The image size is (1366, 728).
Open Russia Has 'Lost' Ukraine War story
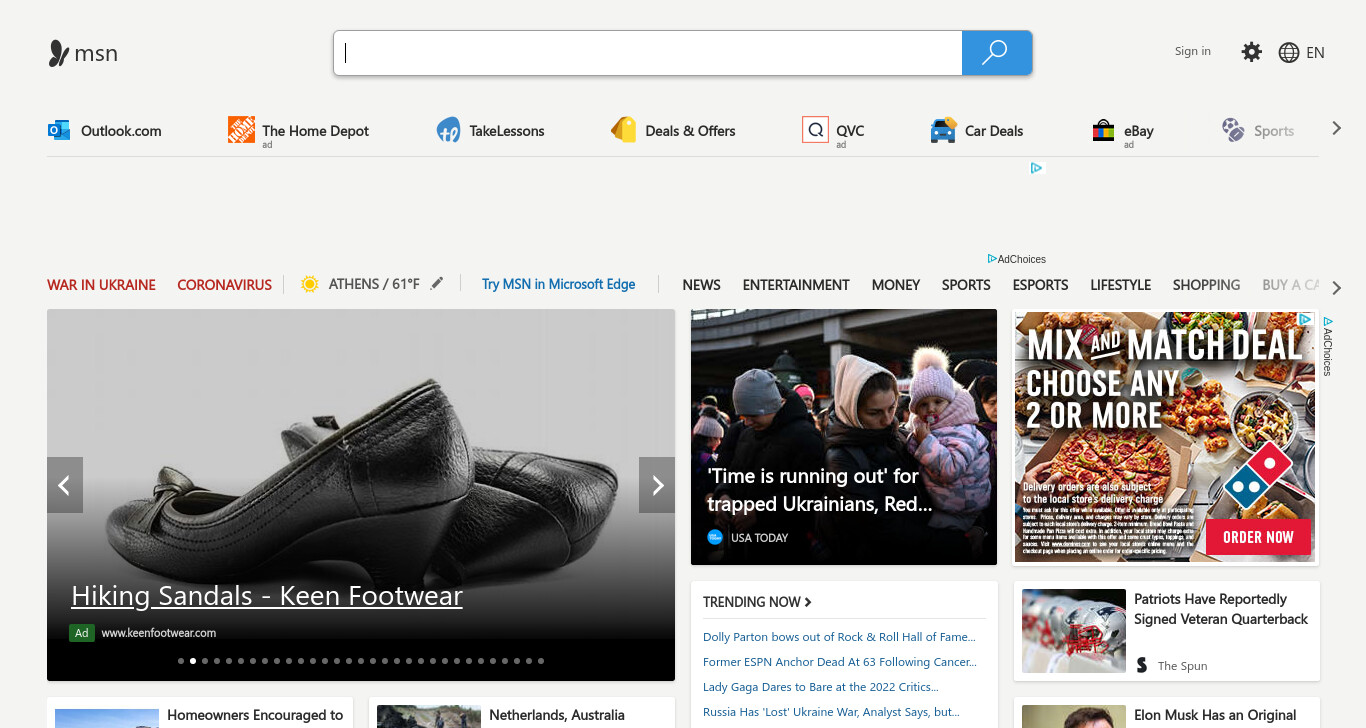tap(831, 712)
